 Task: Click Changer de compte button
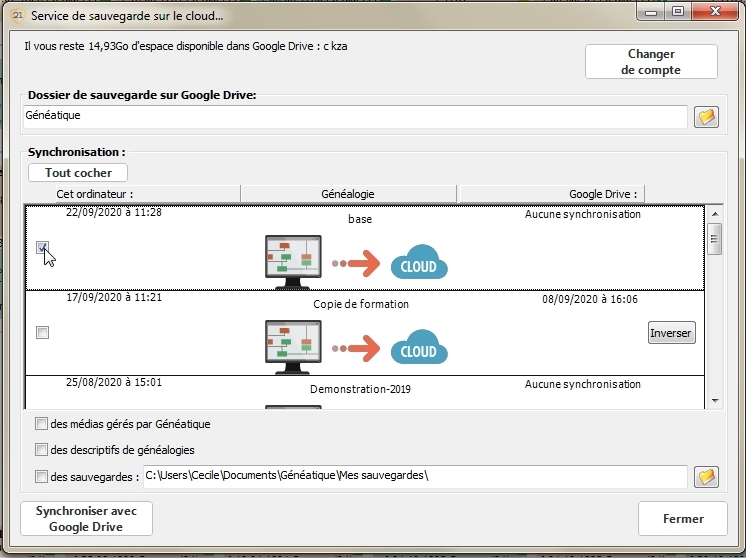[651, 62]
